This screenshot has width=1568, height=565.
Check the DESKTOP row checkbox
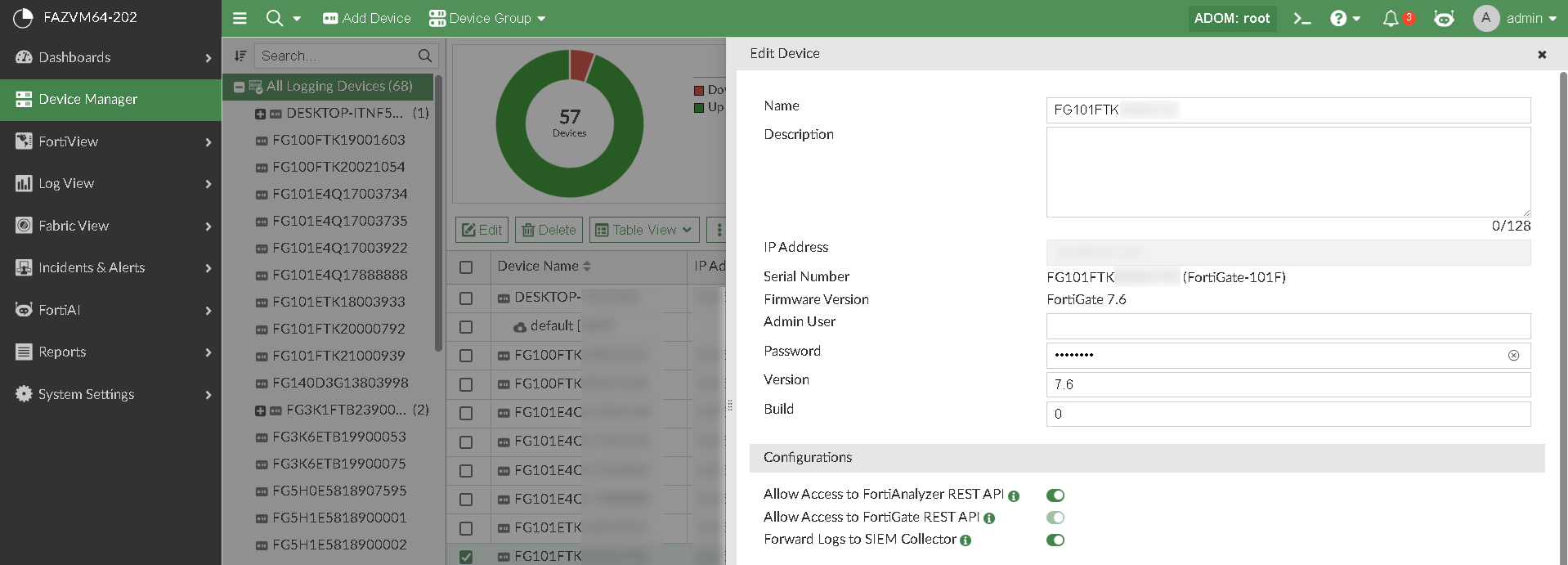[466, 298]
